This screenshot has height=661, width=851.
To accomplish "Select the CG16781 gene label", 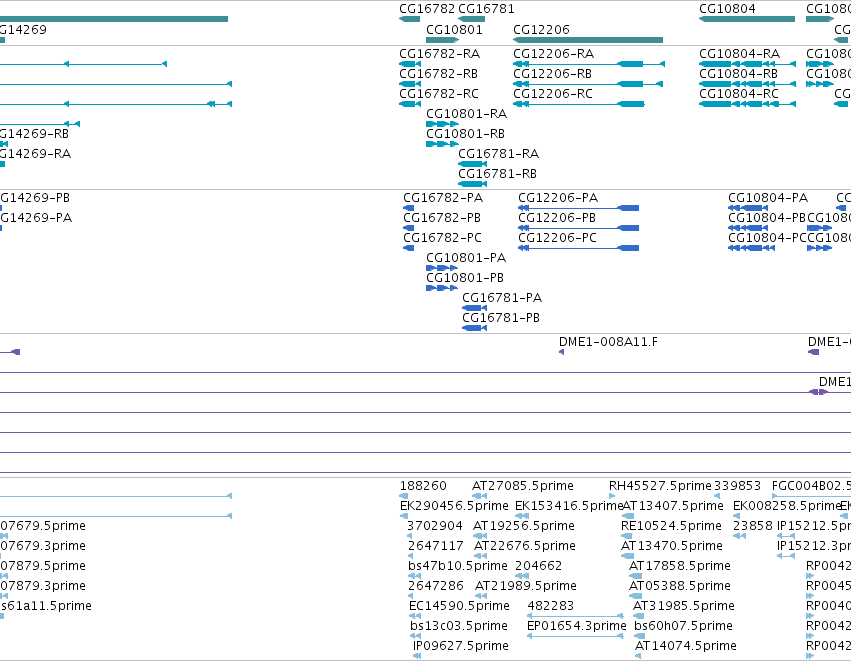I will [x=486, y=9].
